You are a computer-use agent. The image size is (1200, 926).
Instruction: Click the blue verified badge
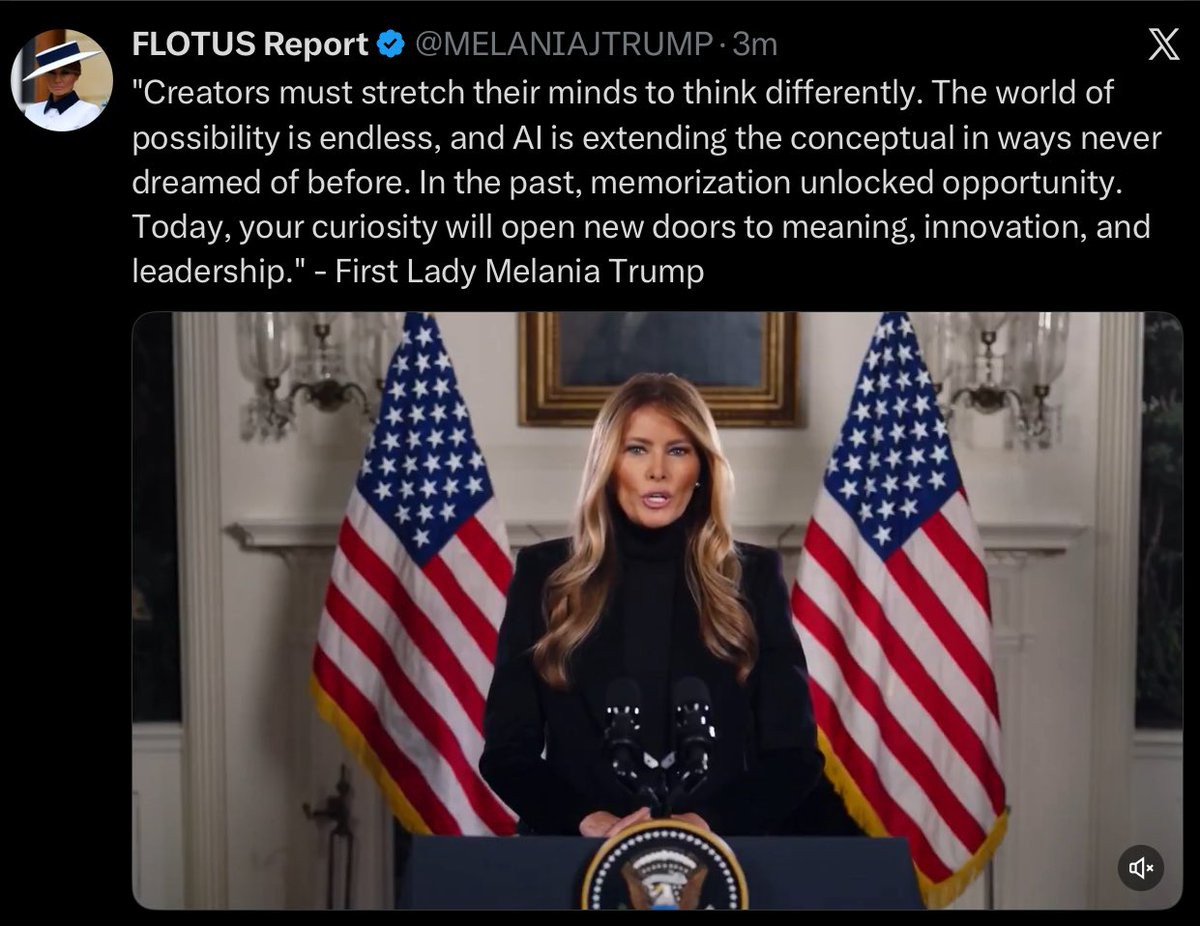390,44
